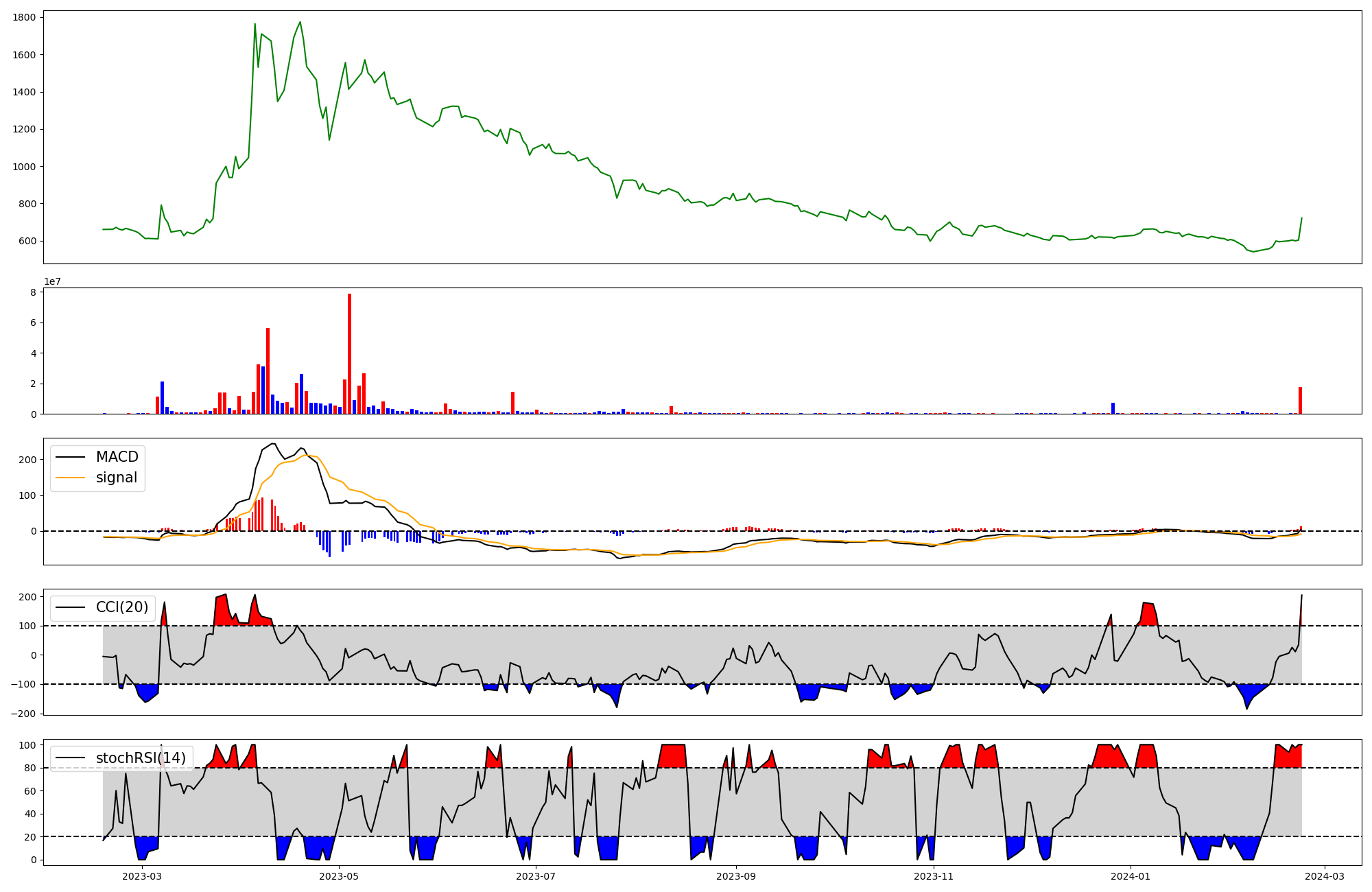Click the signal legend entry
The image size is (1372, 892).
point(116,478)
